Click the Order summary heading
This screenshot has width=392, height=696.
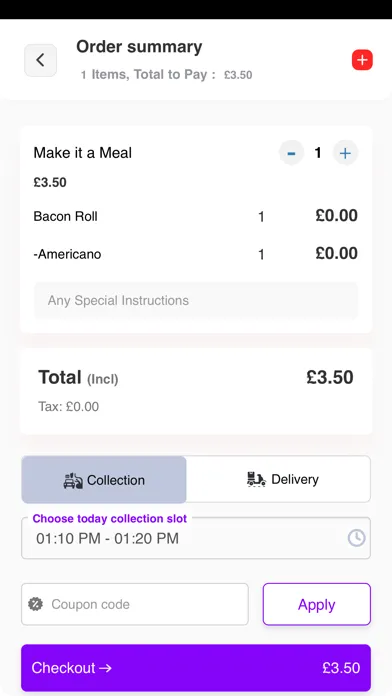(x=139, y=47)
